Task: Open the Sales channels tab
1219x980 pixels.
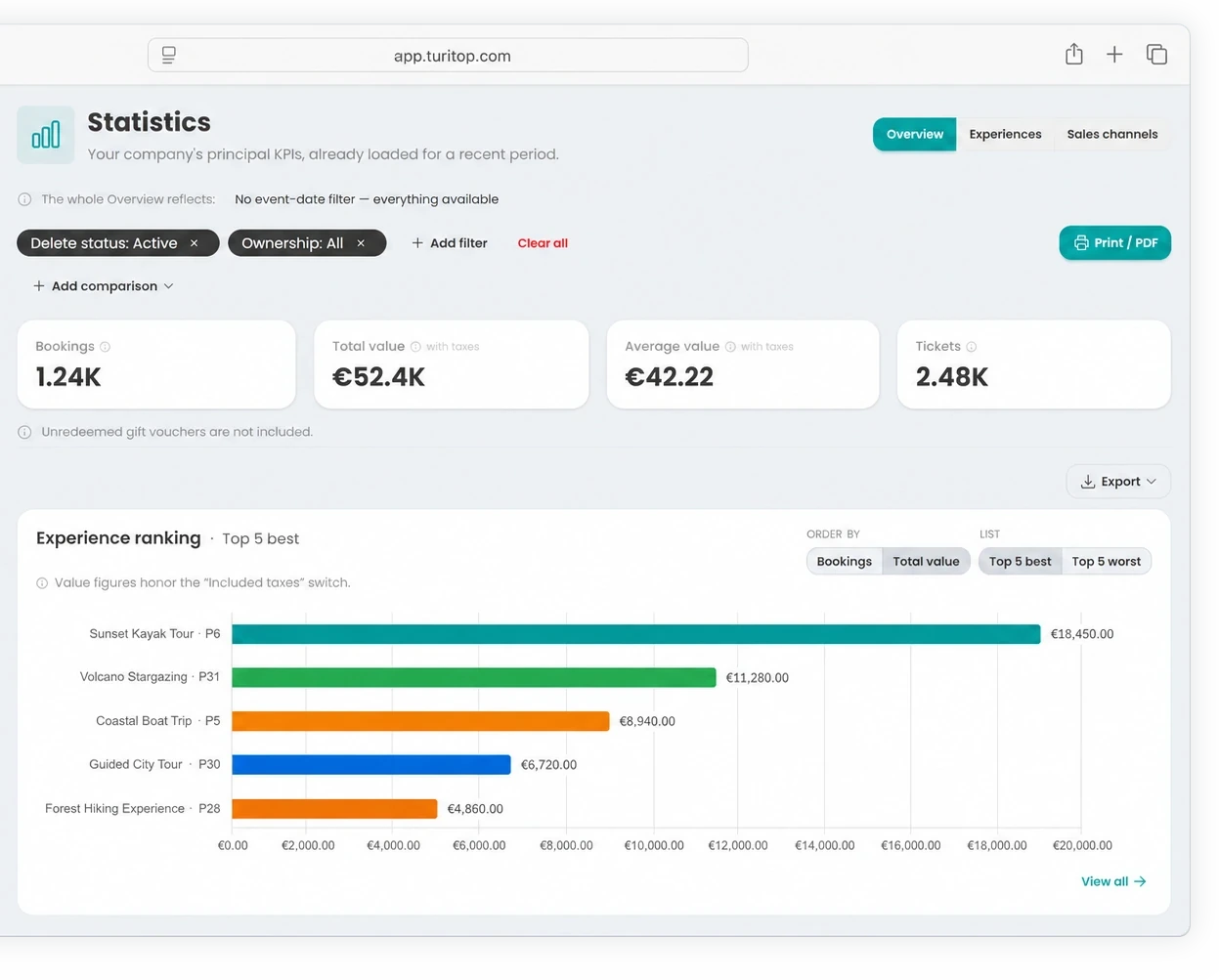Action: [1111, 135]
